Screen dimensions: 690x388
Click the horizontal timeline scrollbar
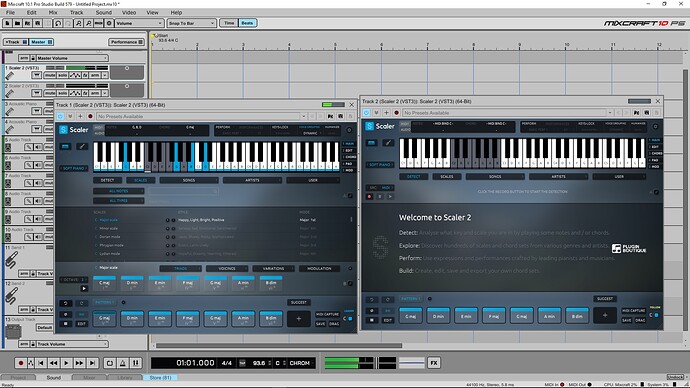pos(279,345)
